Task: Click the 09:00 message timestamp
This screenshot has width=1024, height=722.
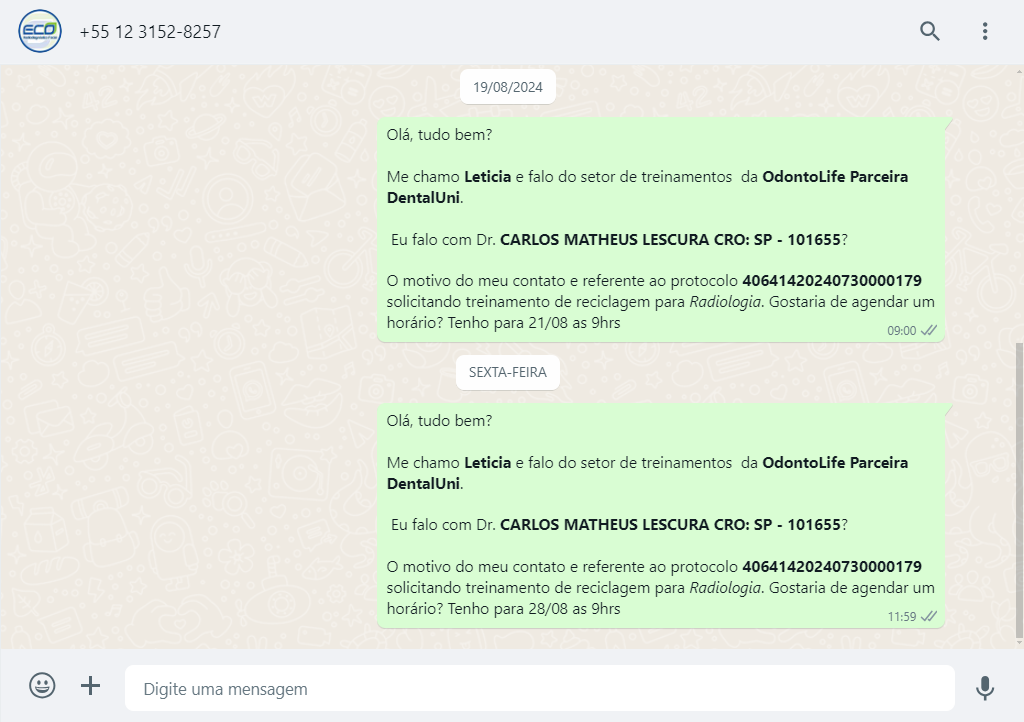Action: coord(901,331)
